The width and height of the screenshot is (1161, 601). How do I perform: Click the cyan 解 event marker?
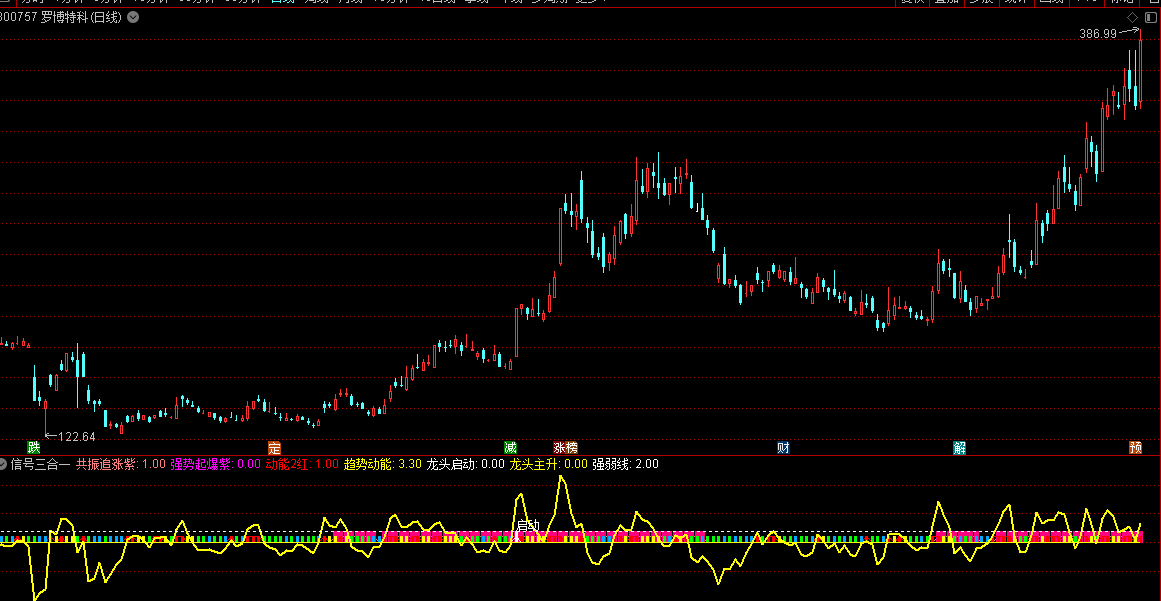pos(959,447)
